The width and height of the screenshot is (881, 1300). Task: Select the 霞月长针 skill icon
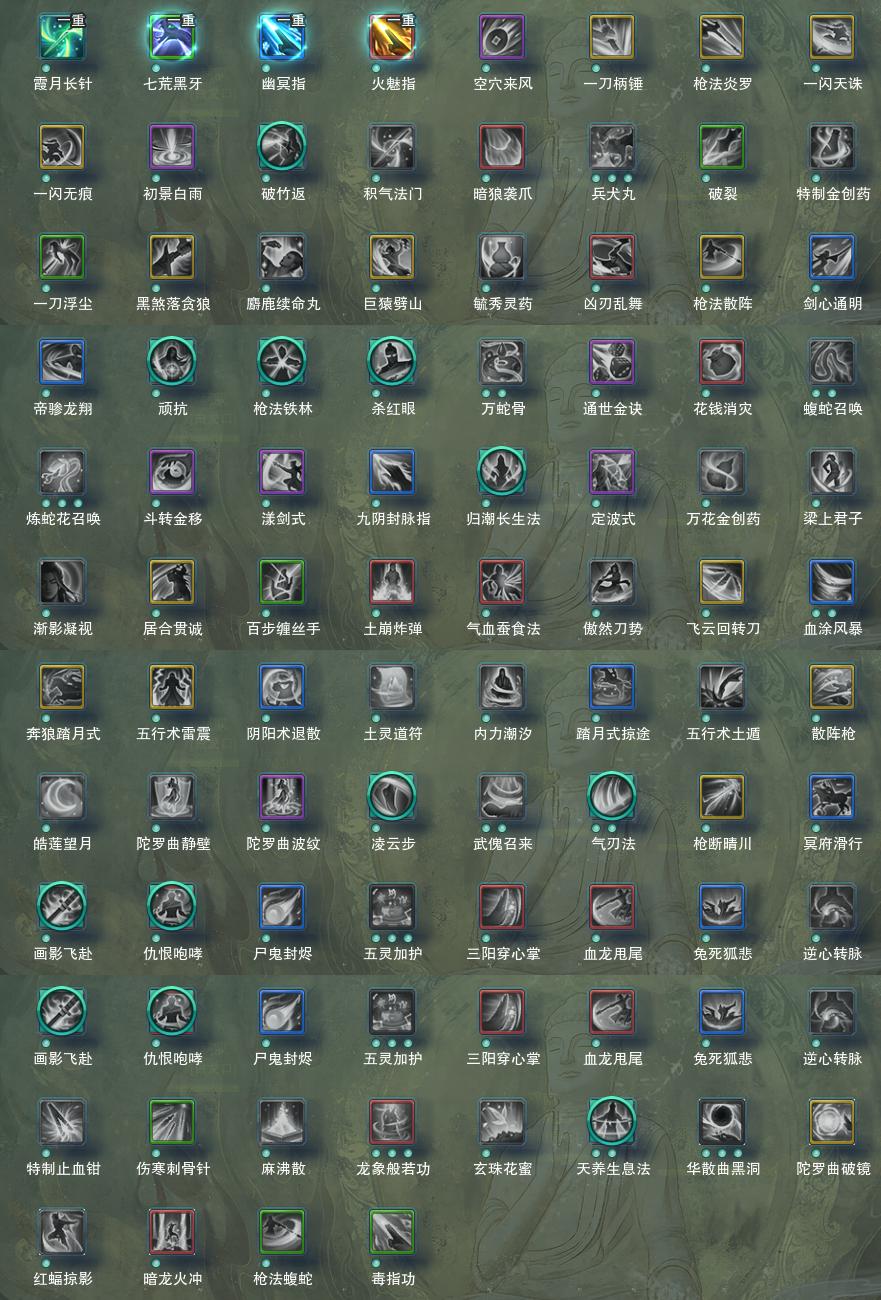pos(62,37)
